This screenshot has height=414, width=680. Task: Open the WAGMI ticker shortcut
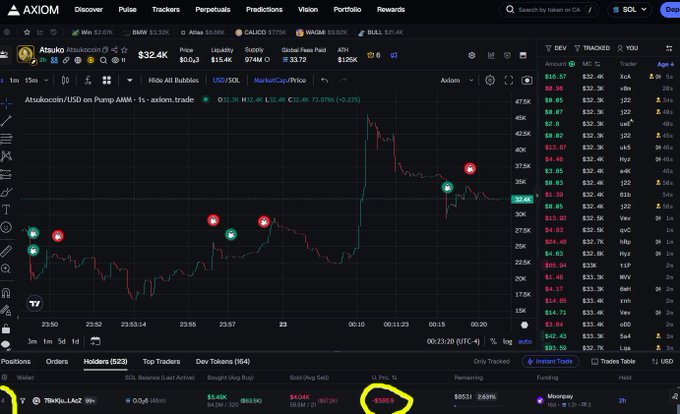click(322, 33)
